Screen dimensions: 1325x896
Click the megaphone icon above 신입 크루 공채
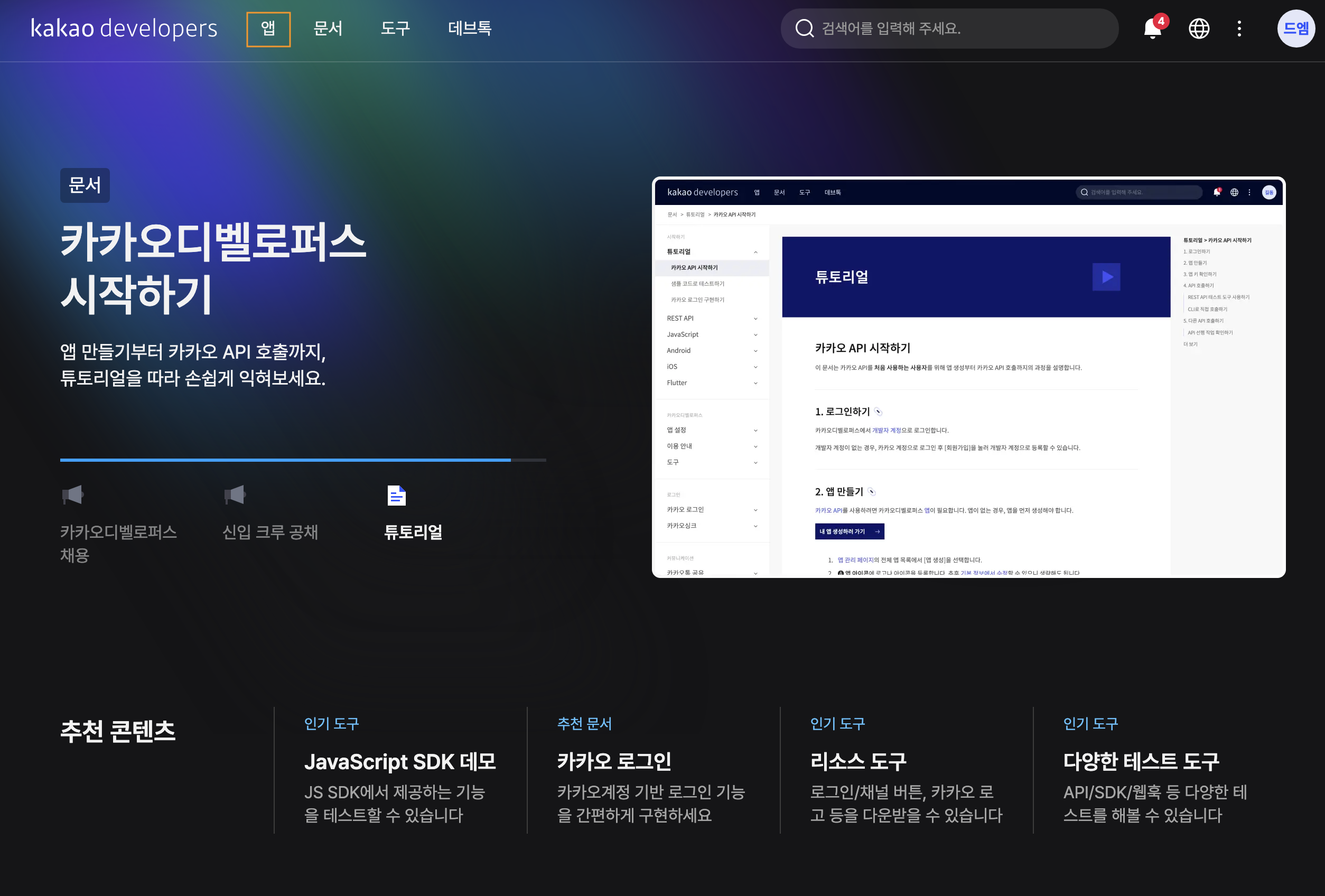[235, 494]
